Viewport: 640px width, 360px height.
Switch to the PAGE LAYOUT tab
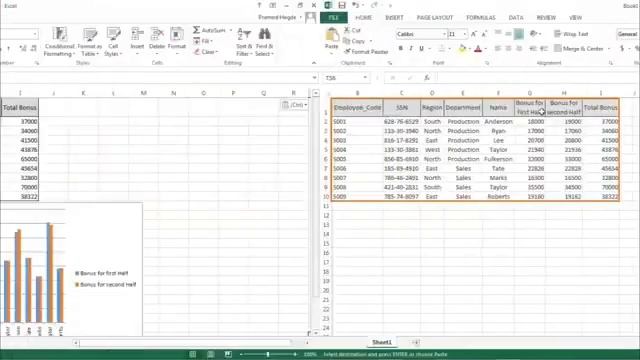point(435,18)
